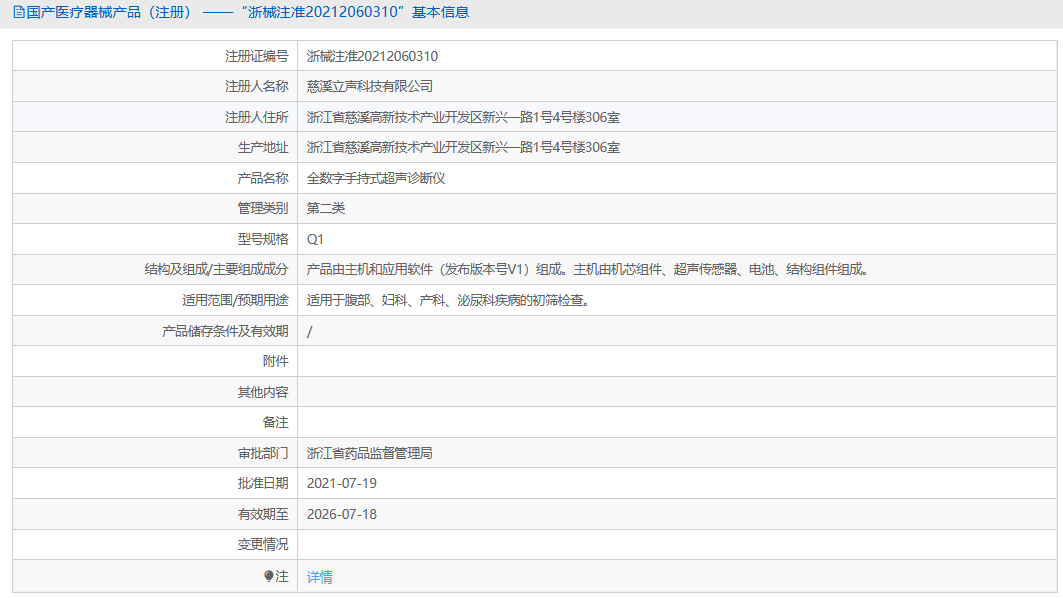Select the 管理类别 value 第二类
Viewport: 1063px width, 598px height.
click(325, 208)
